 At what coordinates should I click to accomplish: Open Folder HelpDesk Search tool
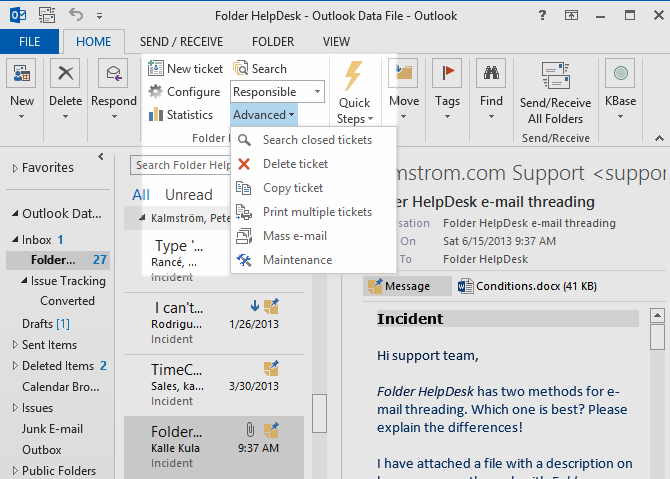coord(260,68)
